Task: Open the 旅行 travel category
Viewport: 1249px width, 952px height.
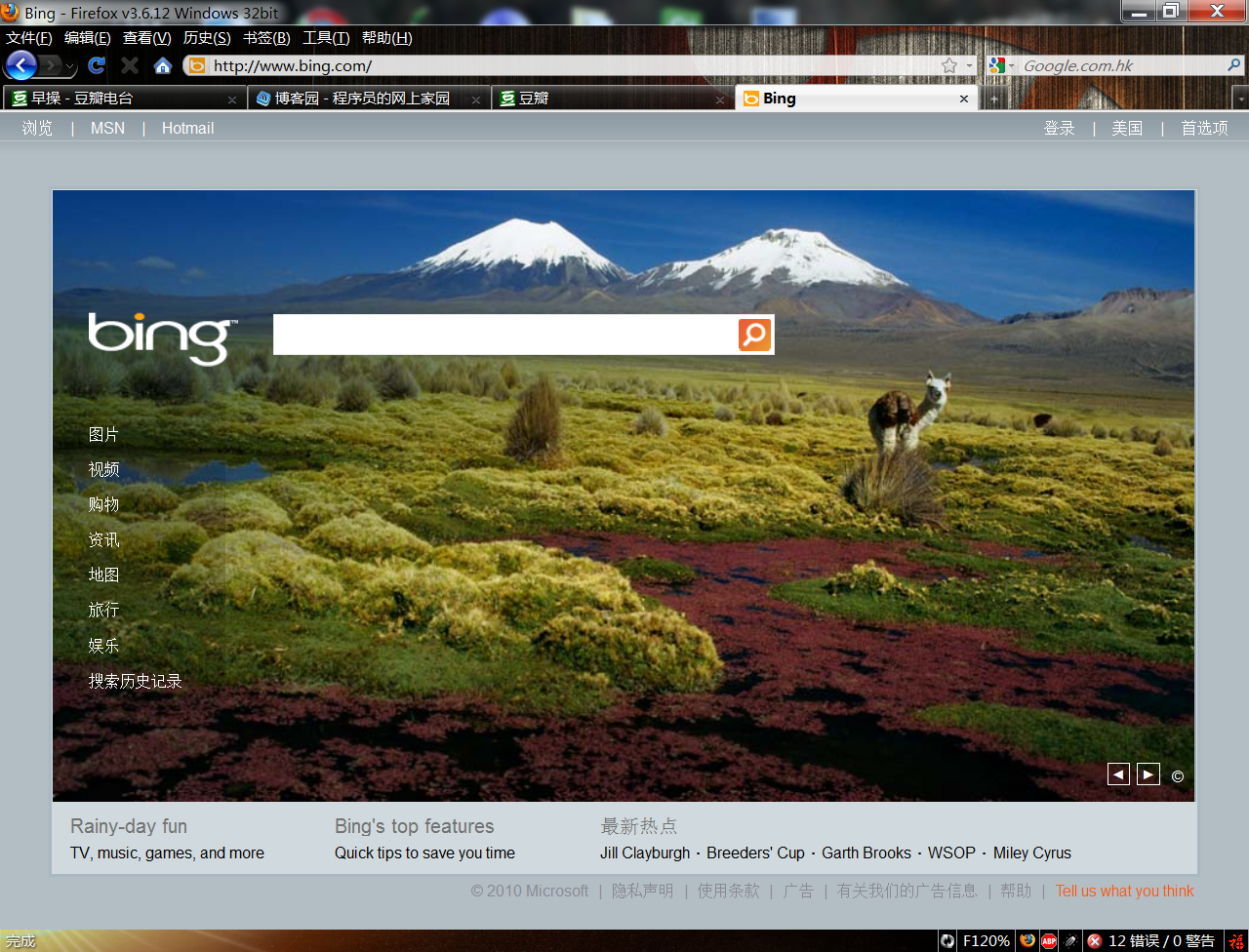Action: pos(103,610)
